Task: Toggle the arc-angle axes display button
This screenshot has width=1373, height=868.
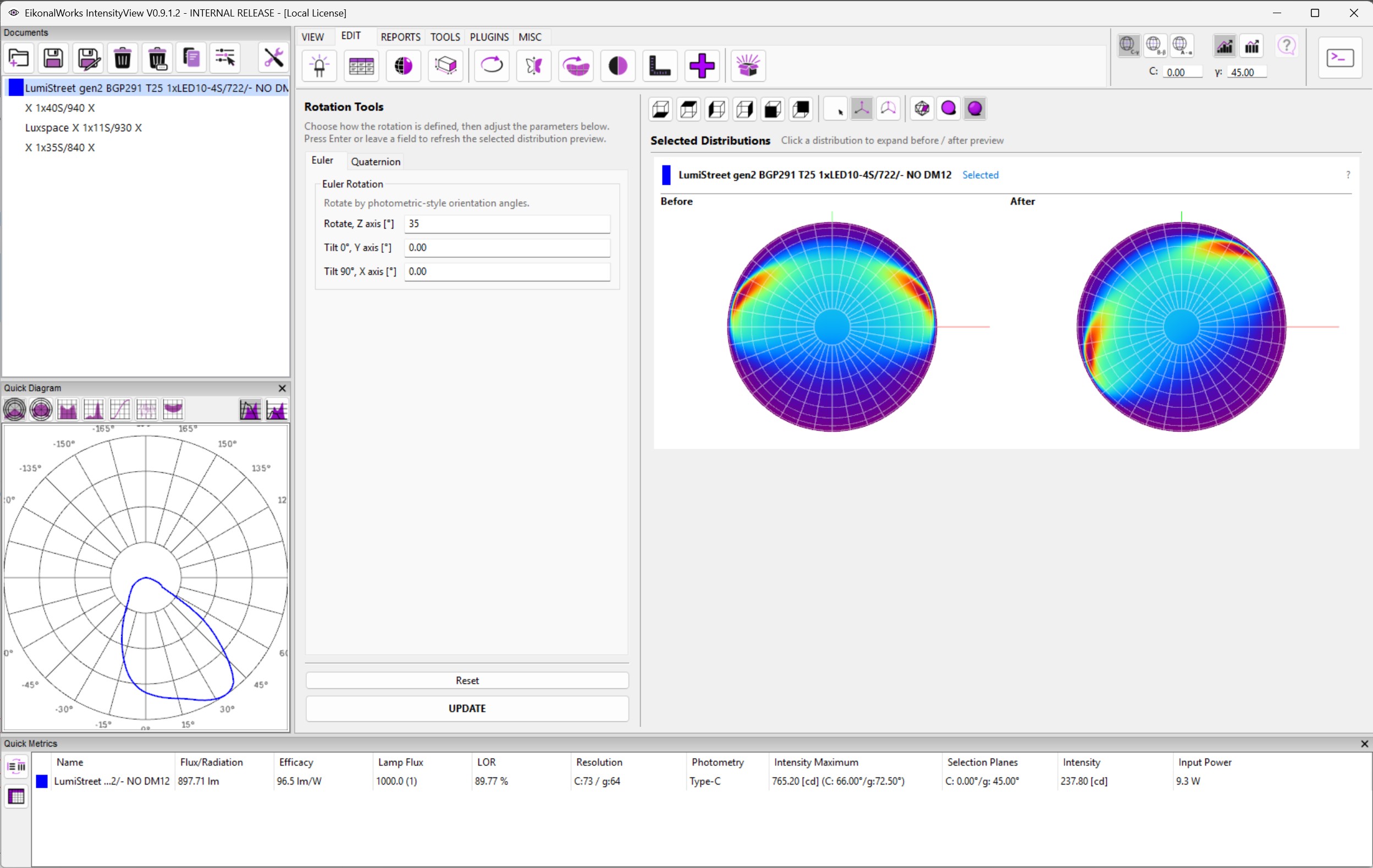Action: tap(889, 108)
